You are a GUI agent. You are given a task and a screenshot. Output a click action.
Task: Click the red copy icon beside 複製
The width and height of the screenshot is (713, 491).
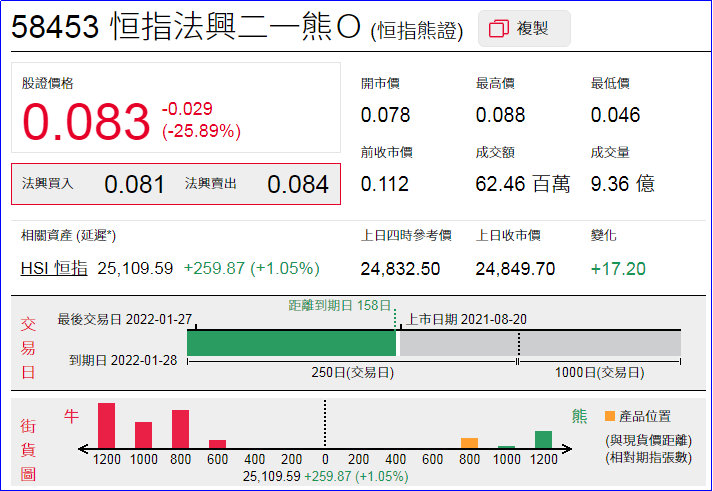pos(498,29)
